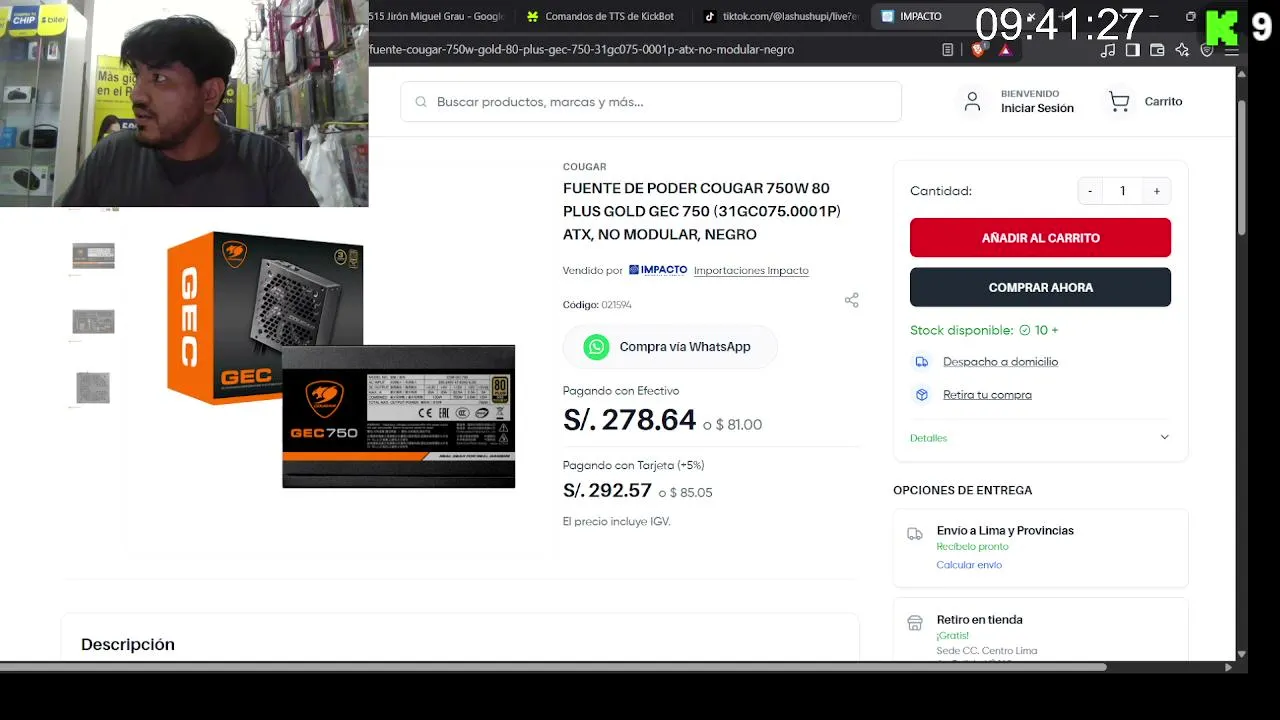
Task: Select the second product thumbnail image
Action: click(x=93, y=322)
